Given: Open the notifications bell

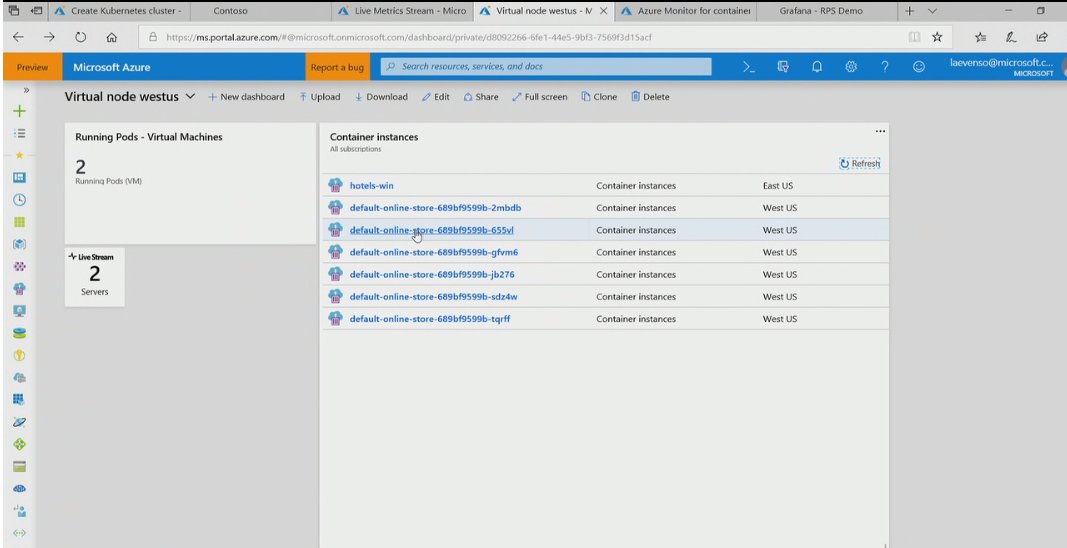Looking at the screenshot, I should (817, 67).
